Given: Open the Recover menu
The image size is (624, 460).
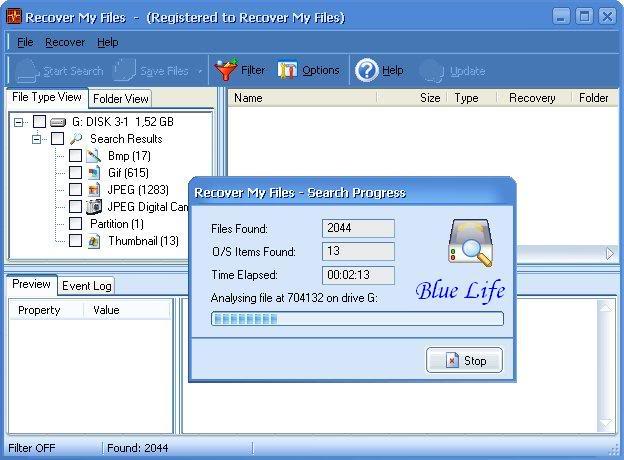Looking at the screenshot, I should [65, 42].
